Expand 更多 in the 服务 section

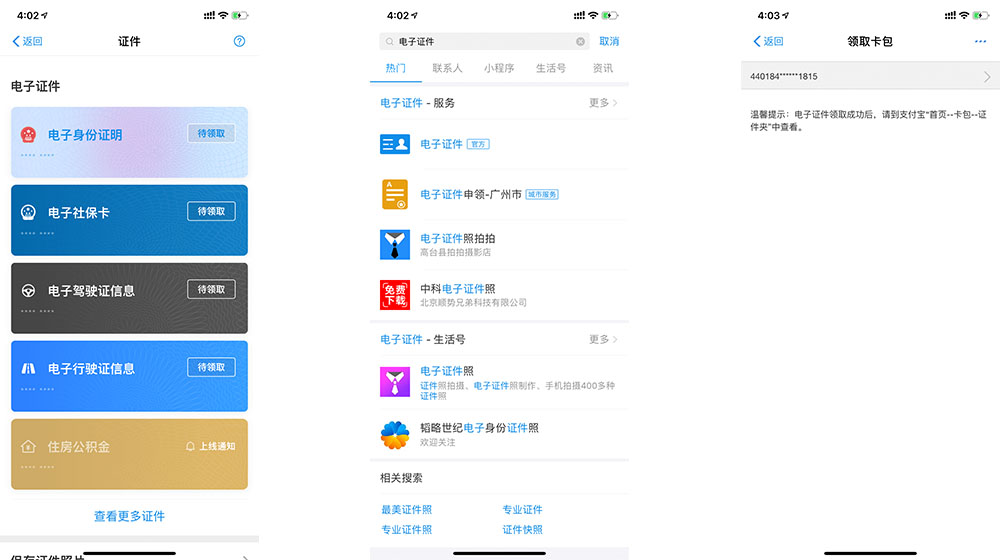click(603, 103)
